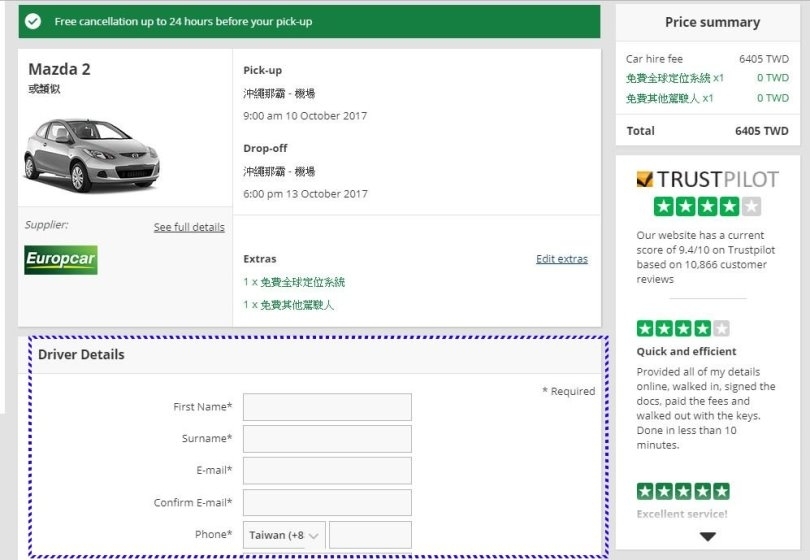
Task: Open the Taiwan phone country code dropdown
Action: pos(284,535)
